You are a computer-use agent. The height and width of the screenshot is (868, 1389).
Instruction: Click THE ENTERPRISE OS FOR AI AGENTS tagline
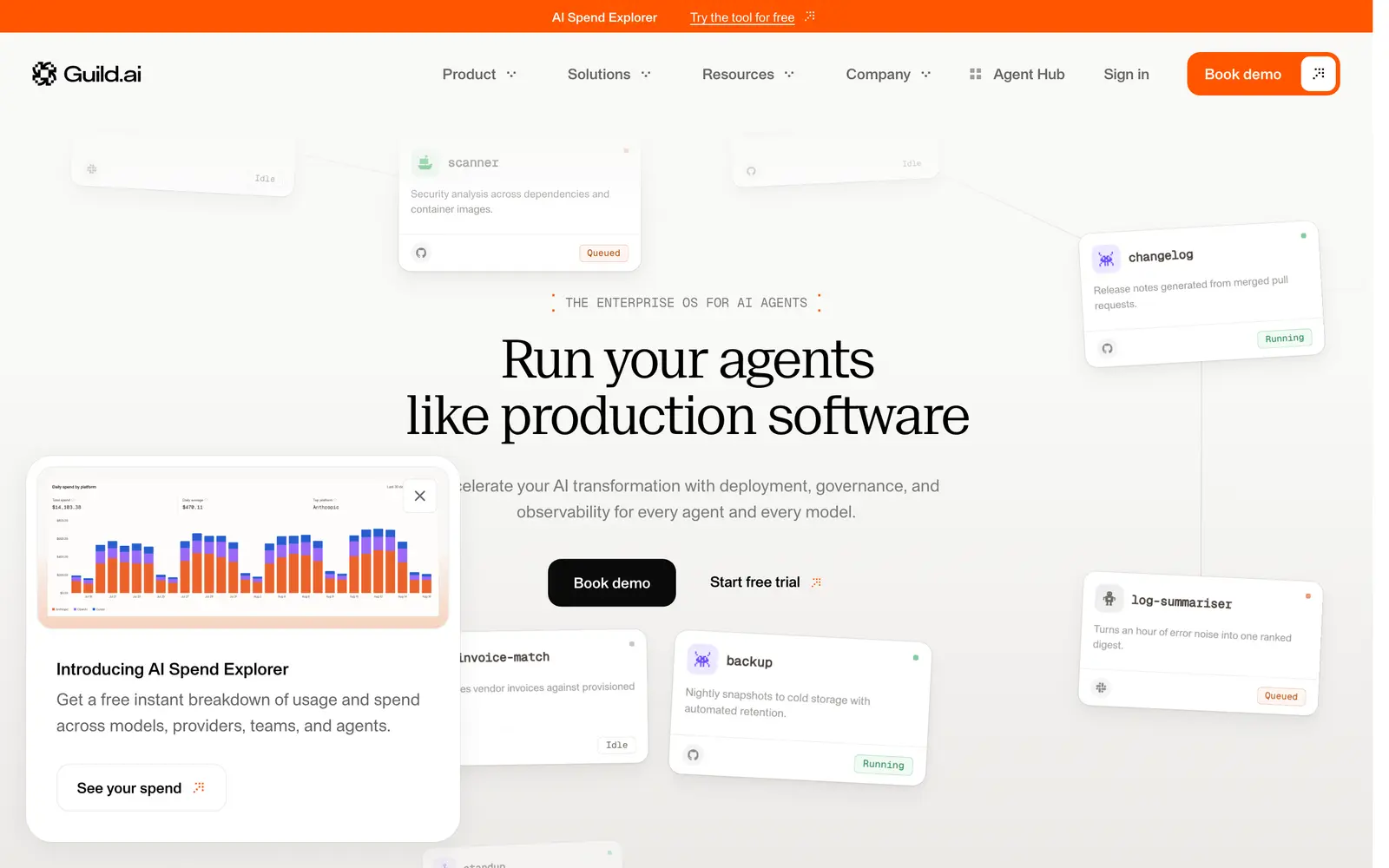pos(686,303)
